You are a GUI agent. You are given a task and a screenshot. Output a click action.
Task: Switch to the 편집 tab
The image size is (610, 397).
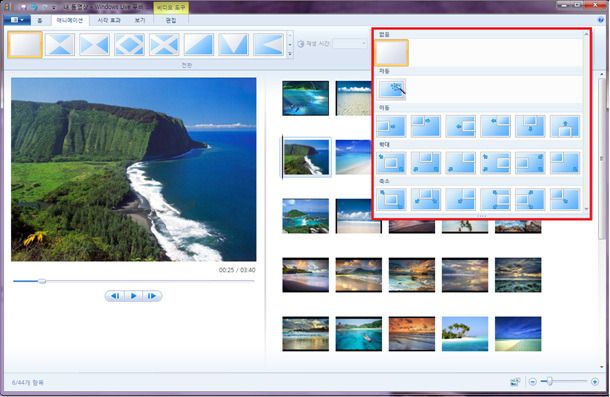[x=171, y=20]
